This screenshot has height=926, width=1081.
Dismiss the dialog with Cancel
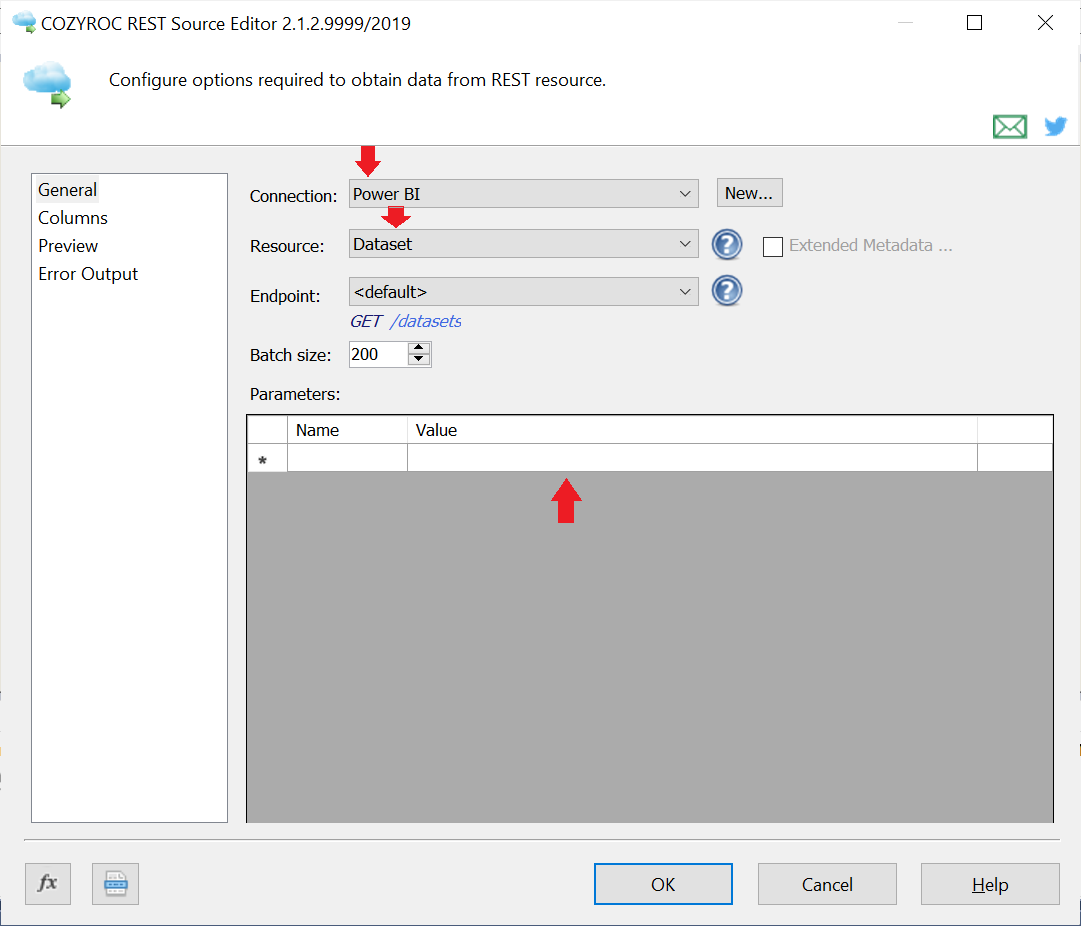pos(827,884)
